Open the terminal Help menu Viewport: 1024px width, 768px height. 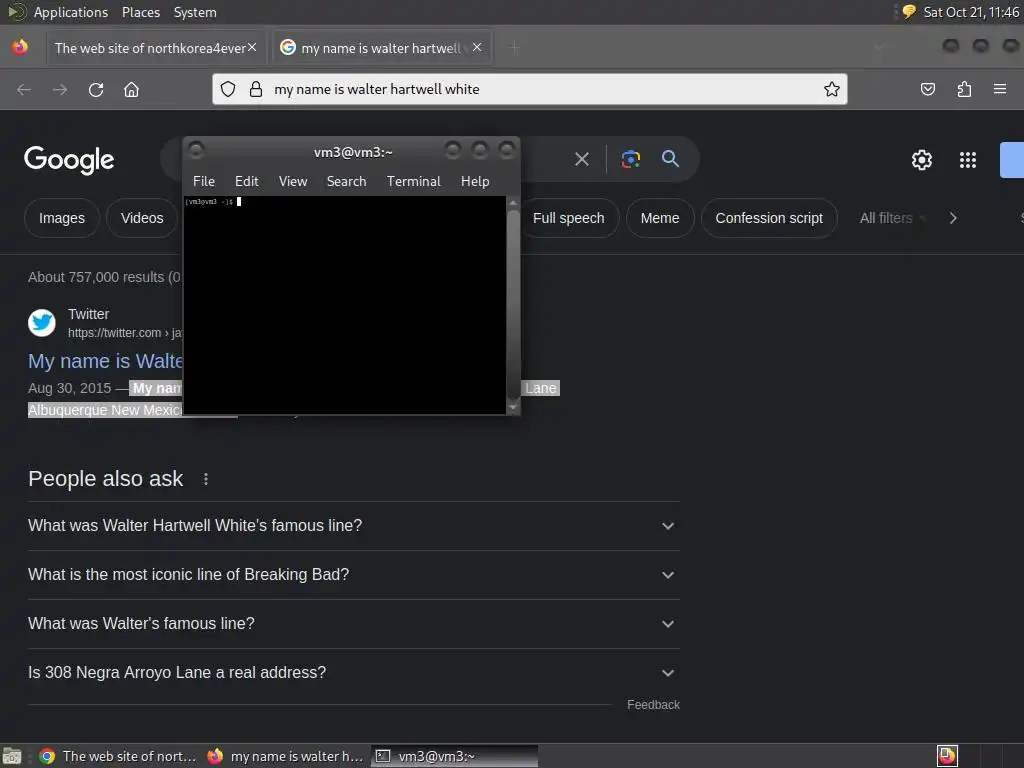point(475,181)
